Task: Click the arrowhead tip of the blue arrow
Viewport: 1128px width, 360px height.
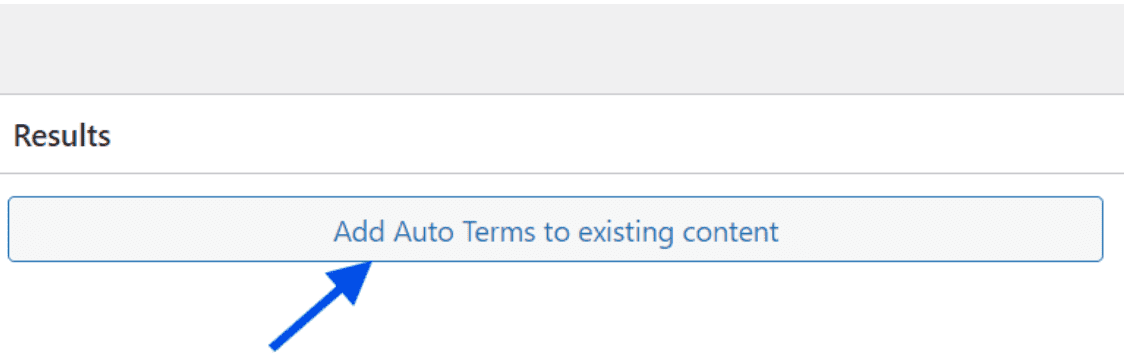Action: [365, 266]
